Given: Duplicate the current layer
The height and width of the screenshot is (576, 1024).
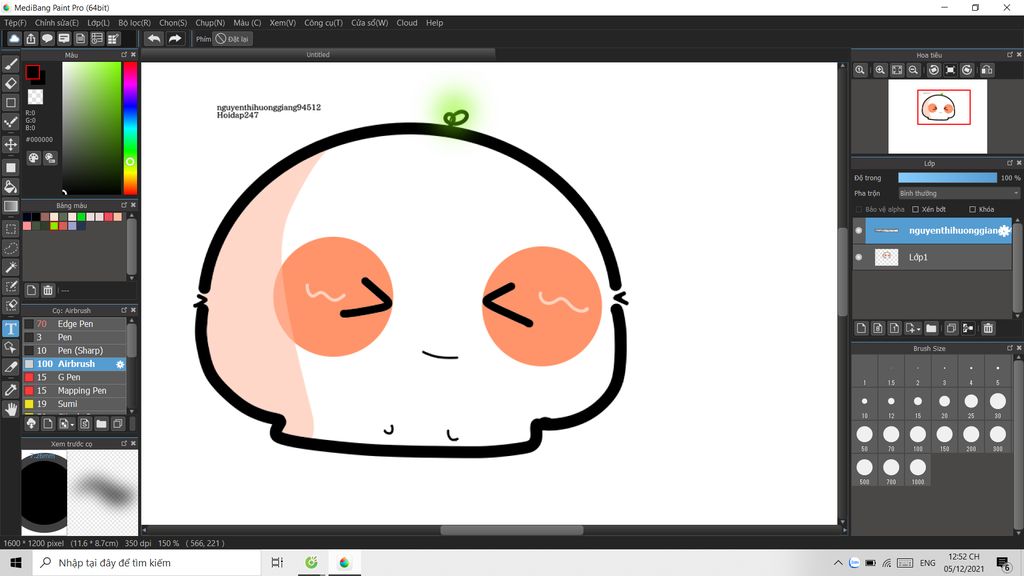Looking at the screenshot, I should pyautogui.click(x=952, y=328).
